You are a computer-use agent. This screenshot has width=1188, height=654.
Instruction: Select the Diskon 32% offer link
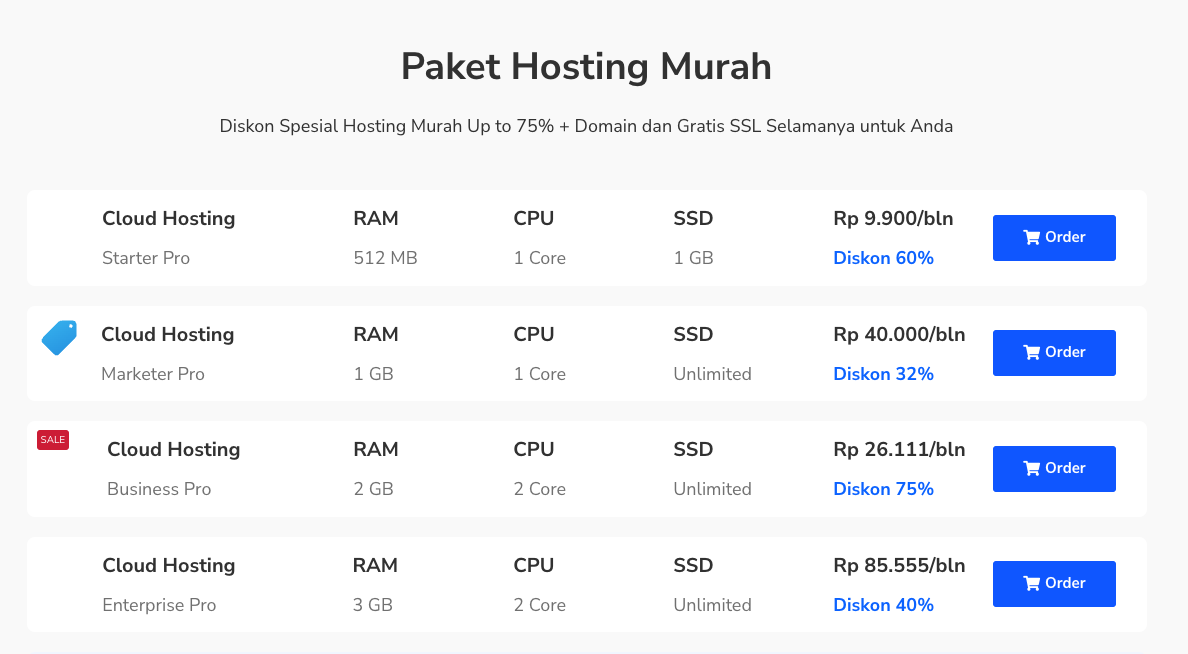tap(883, 374)
